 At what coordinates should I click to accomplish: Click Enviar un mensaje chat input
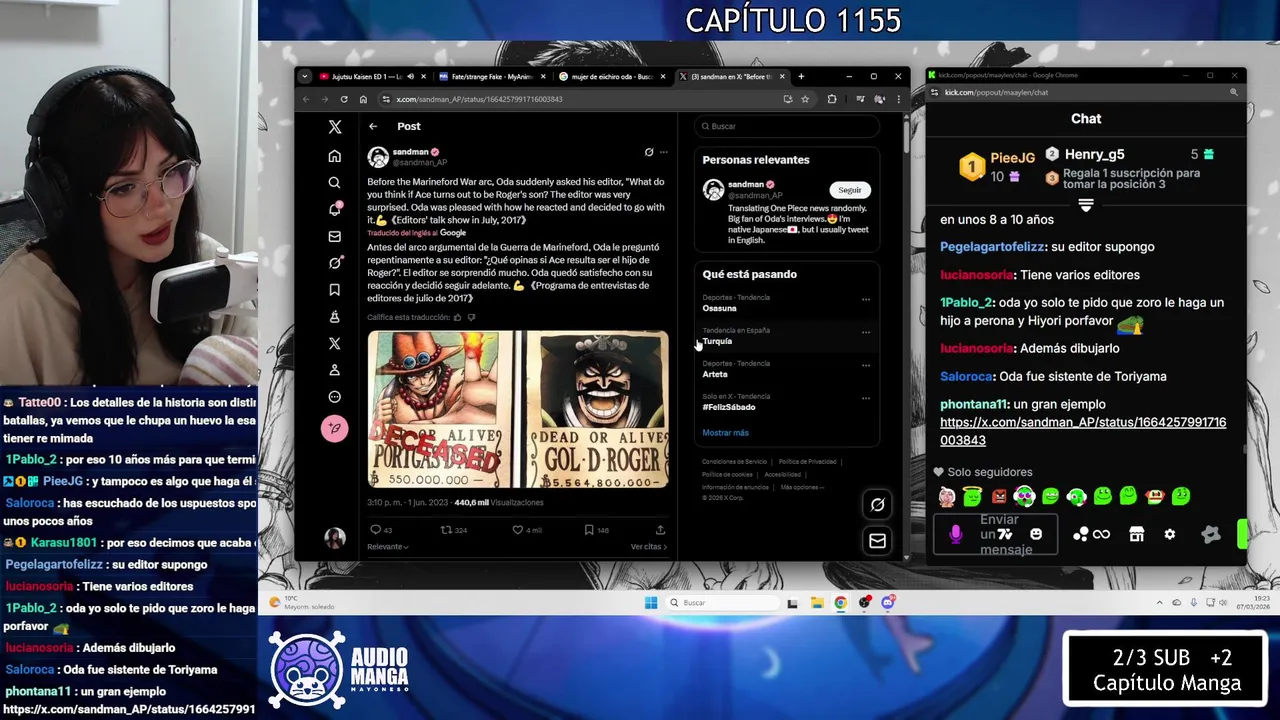[x=995, y=535]
